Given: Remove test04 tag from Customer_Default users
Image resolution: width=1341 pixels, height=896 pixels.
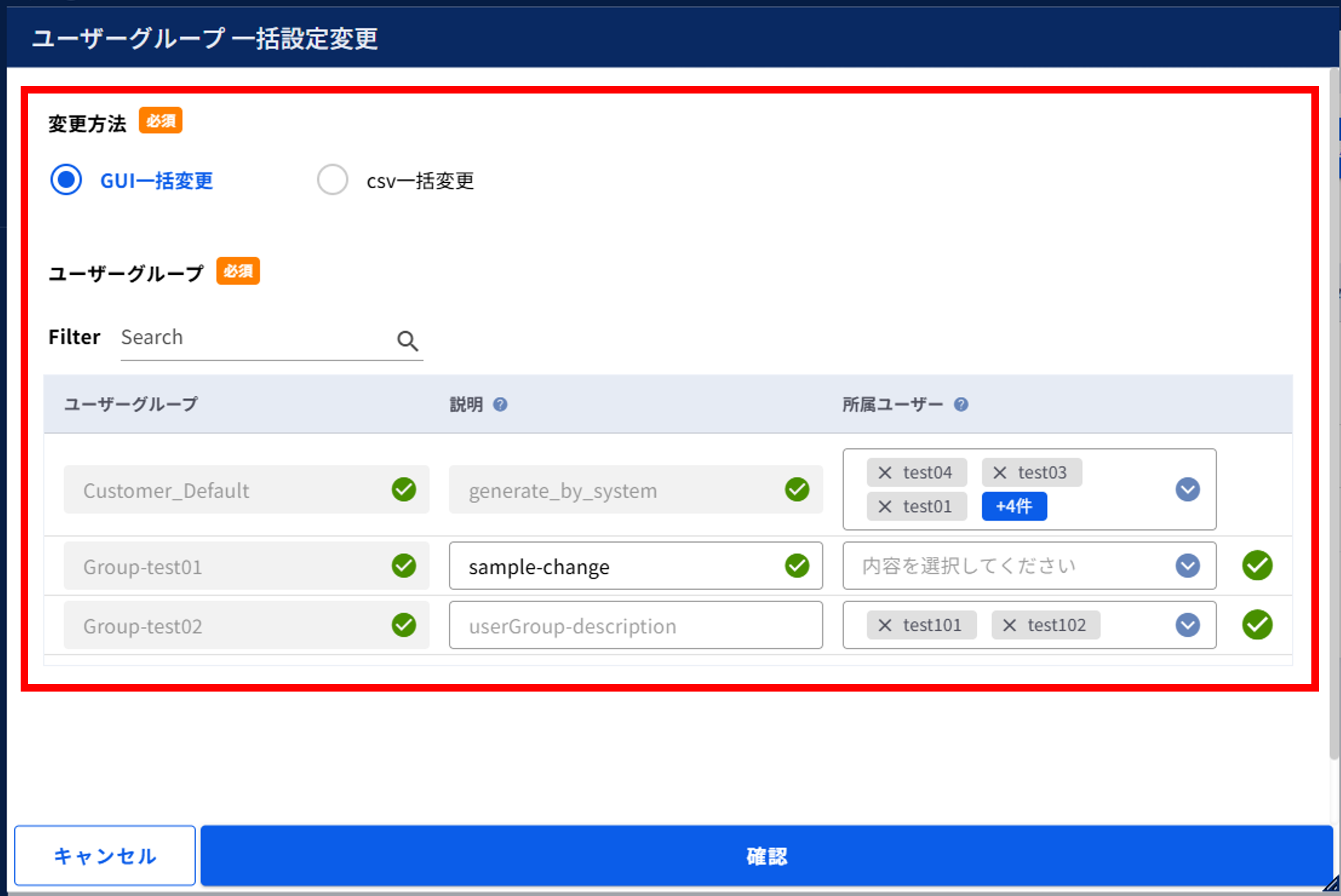Looking at the screenshot, I should 885,473.
